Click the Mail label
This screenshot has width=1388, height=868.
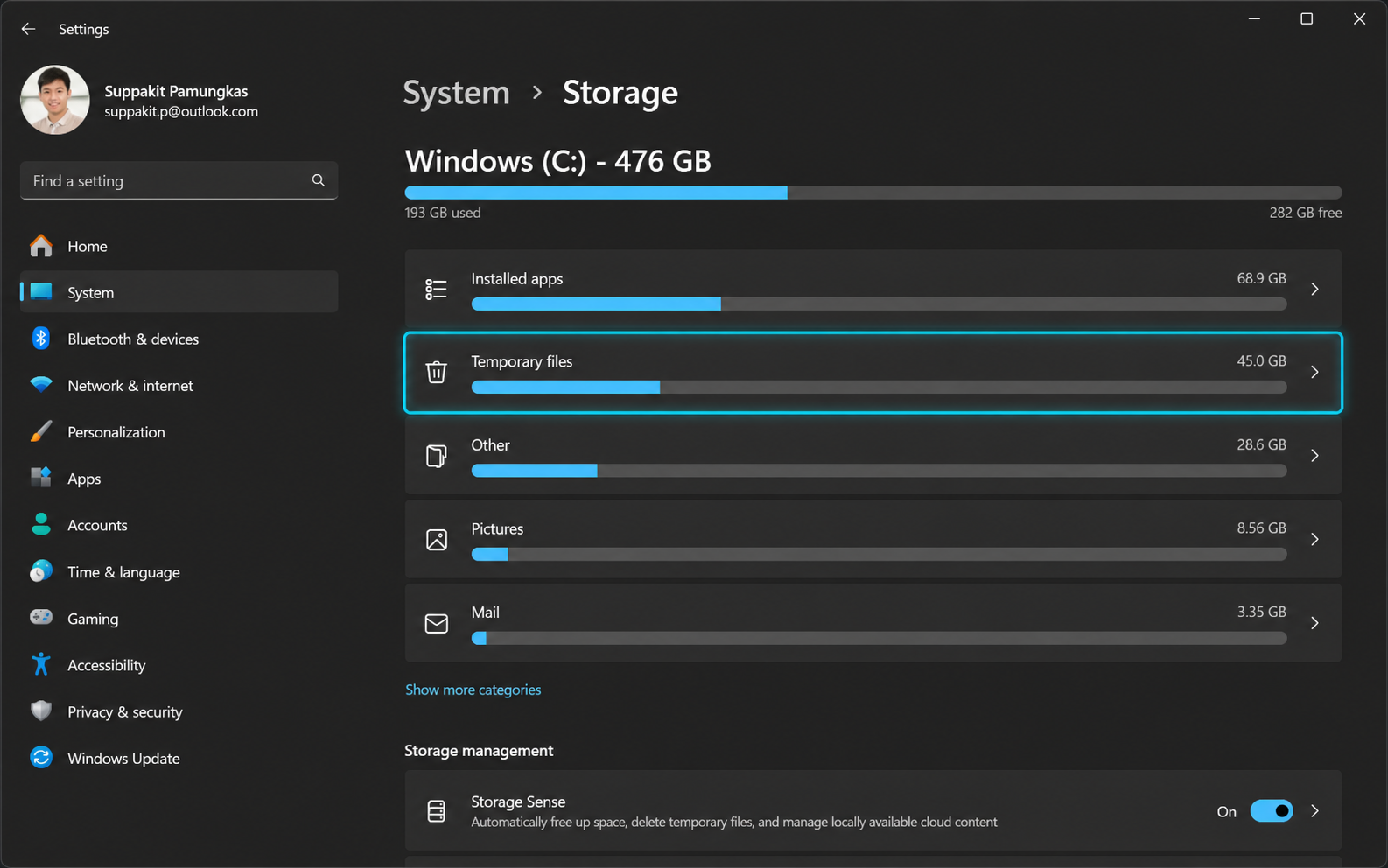coord(485,612)
